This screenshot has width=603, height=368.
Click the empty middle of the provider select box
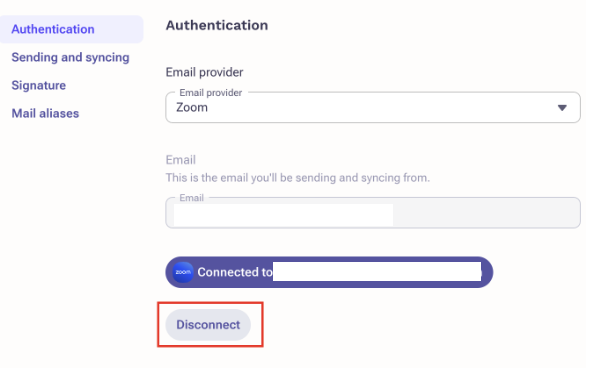point(381,108)
